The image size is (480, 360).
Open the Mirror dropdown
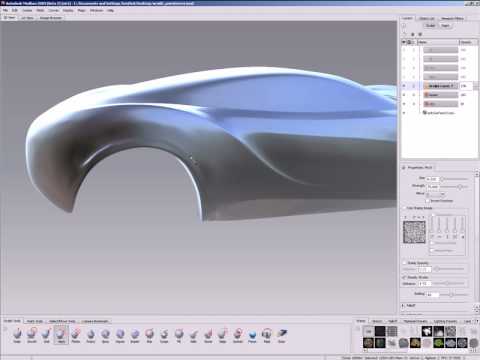(436, 194)
